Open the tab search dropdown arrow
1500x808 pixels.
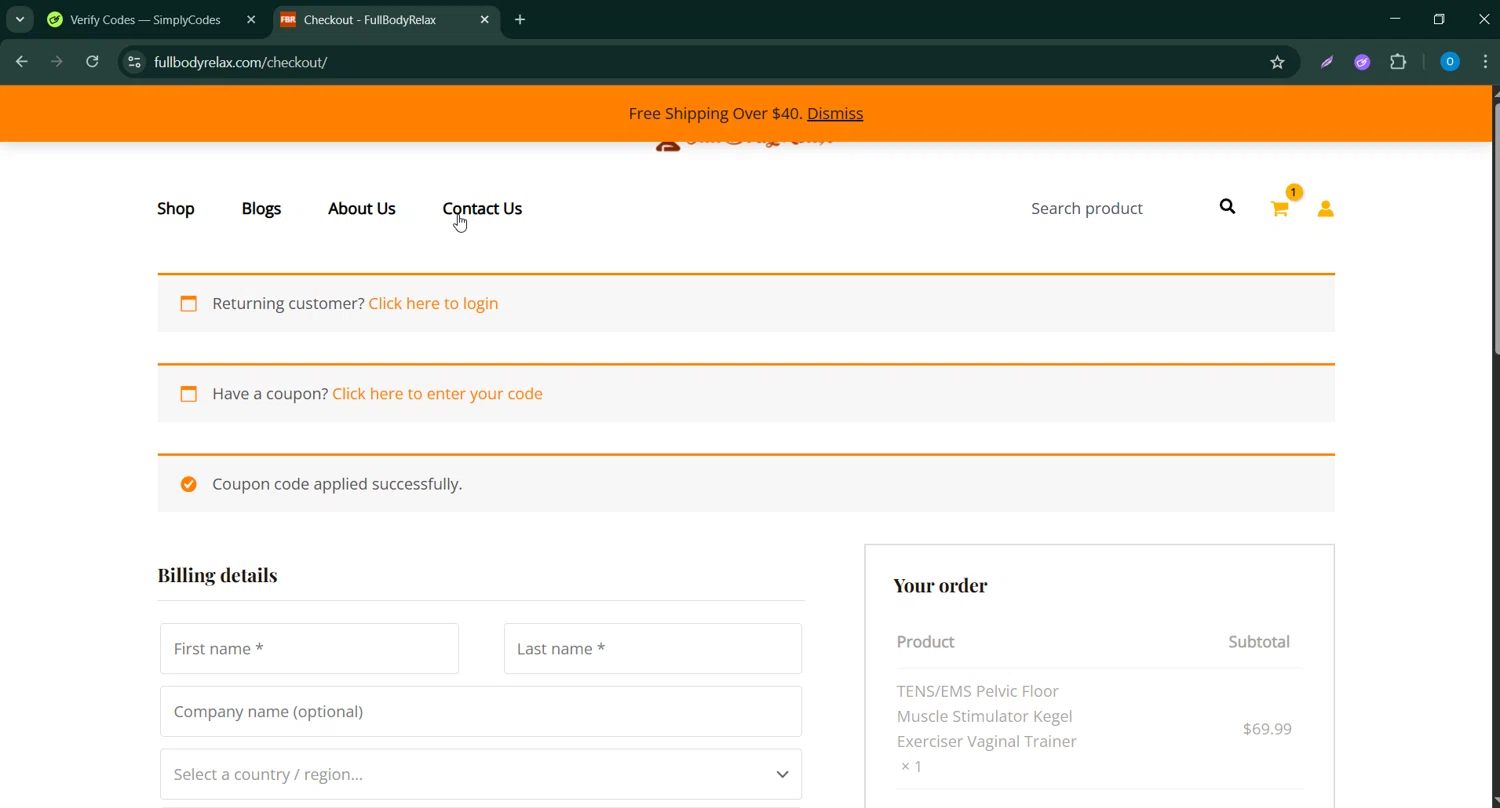point(19,19)
